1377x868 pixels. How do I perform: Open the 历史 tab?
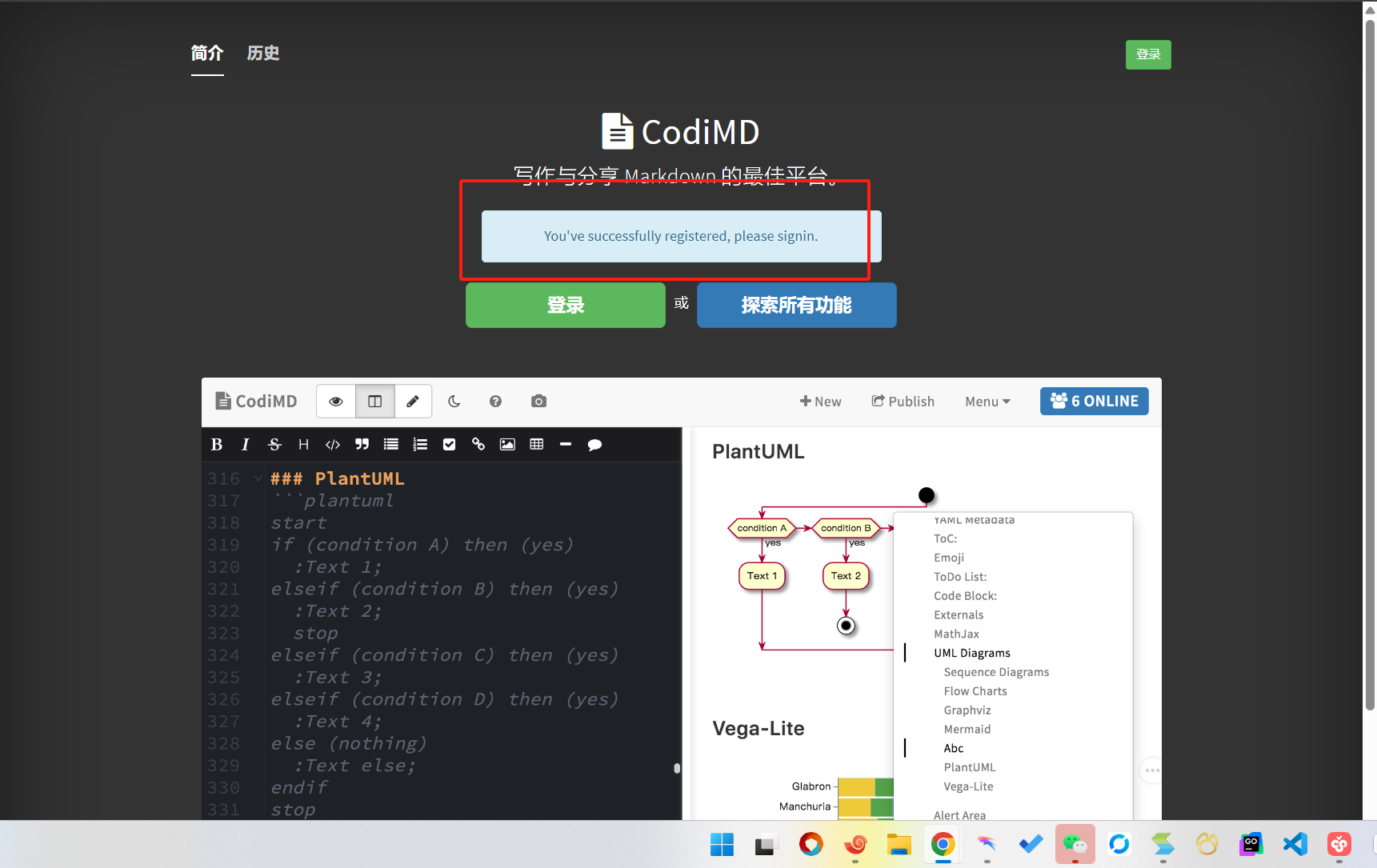pos(262,54)
